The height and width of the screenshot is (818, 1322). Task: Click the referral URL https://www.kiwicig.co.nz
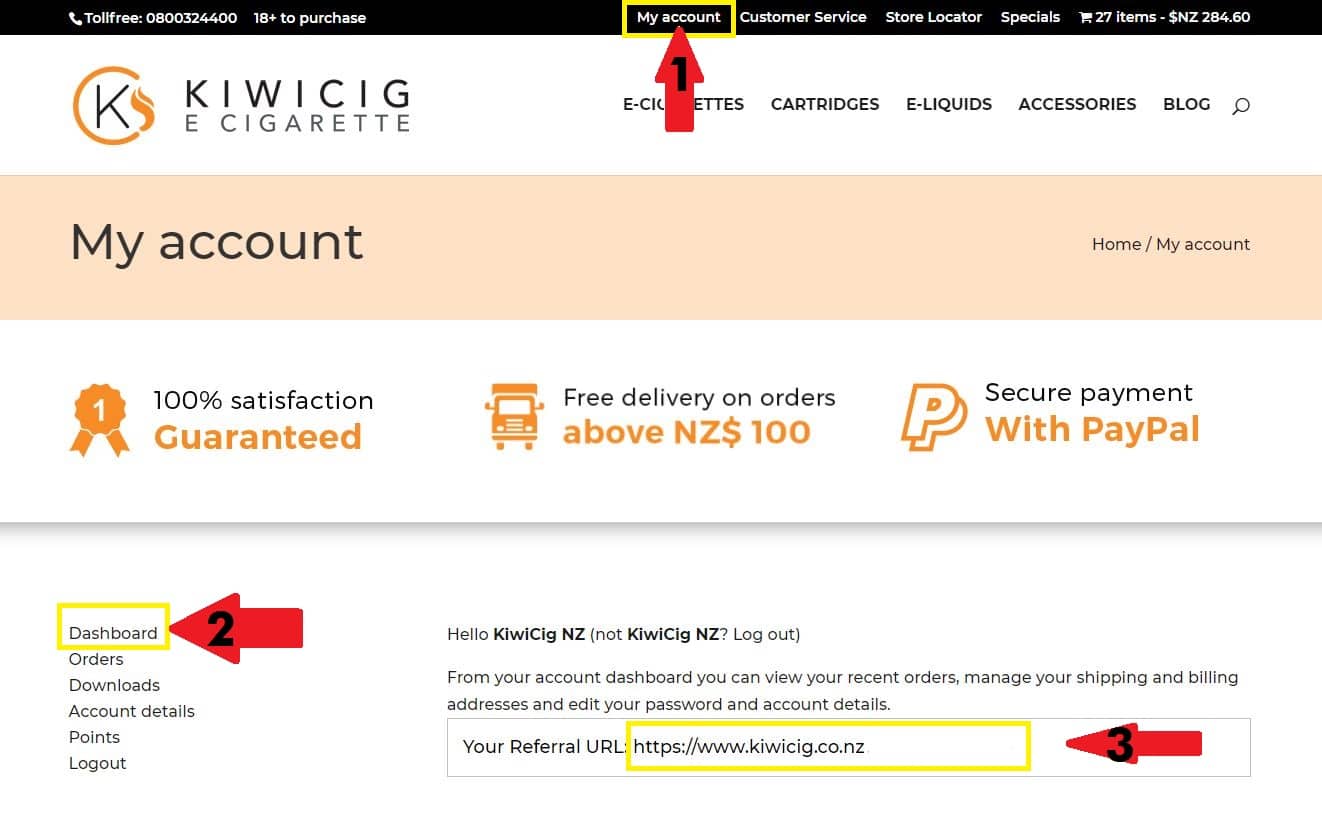coord(749,747)
